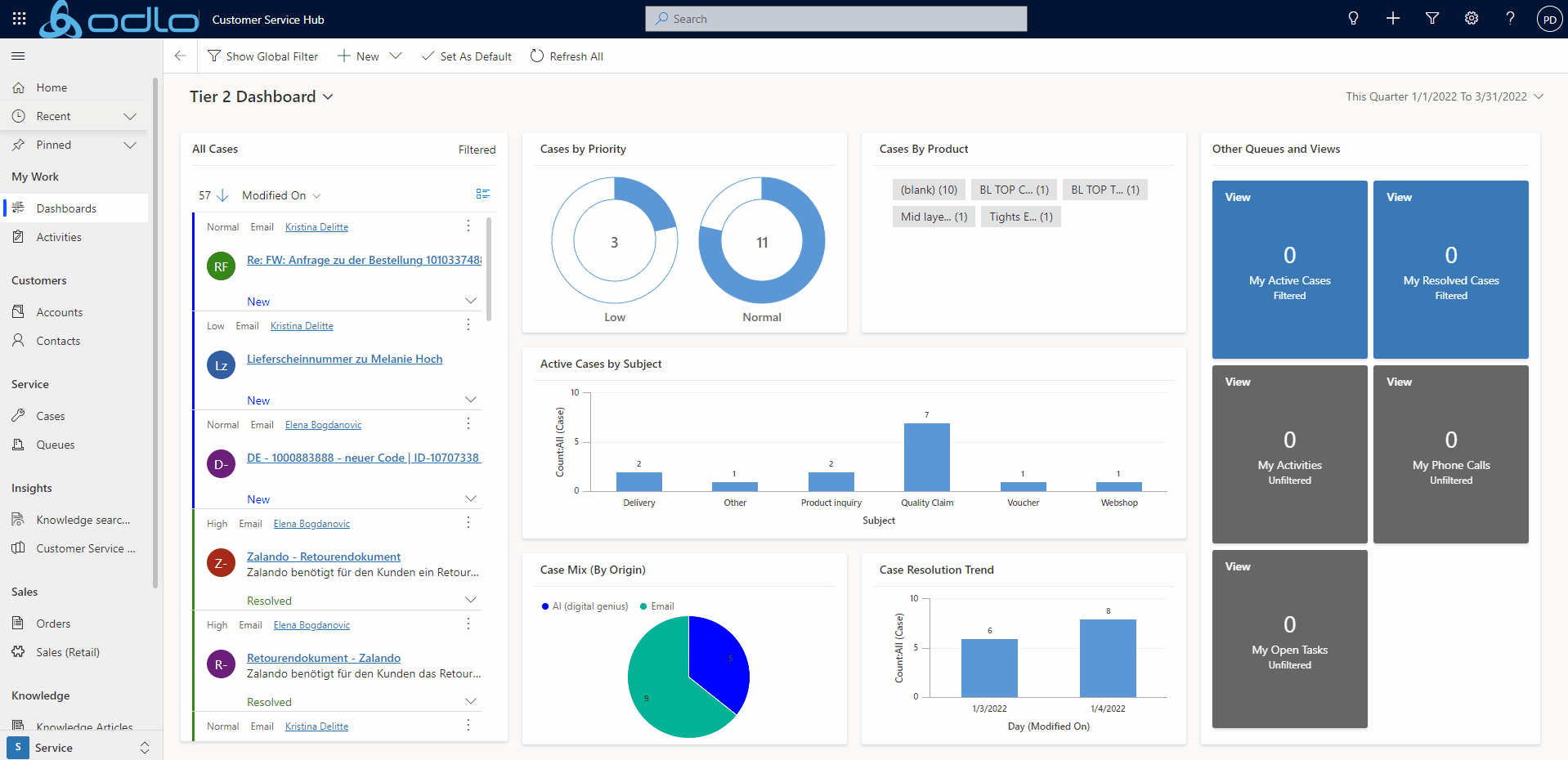The width and height of the screenshot is (1568, 760).
Task: Open Queues in the sidebar
Action: click(55, 445)
